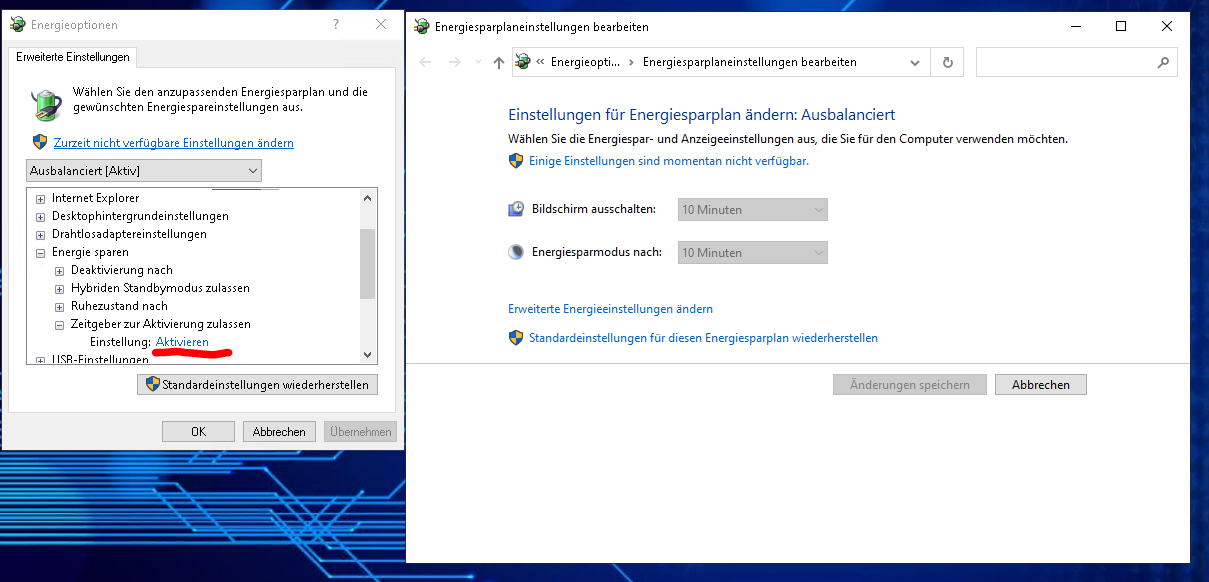Click the Energieopti... breadcrumb item
This screenshot has height=582, width=1209.
pos(585,62)
